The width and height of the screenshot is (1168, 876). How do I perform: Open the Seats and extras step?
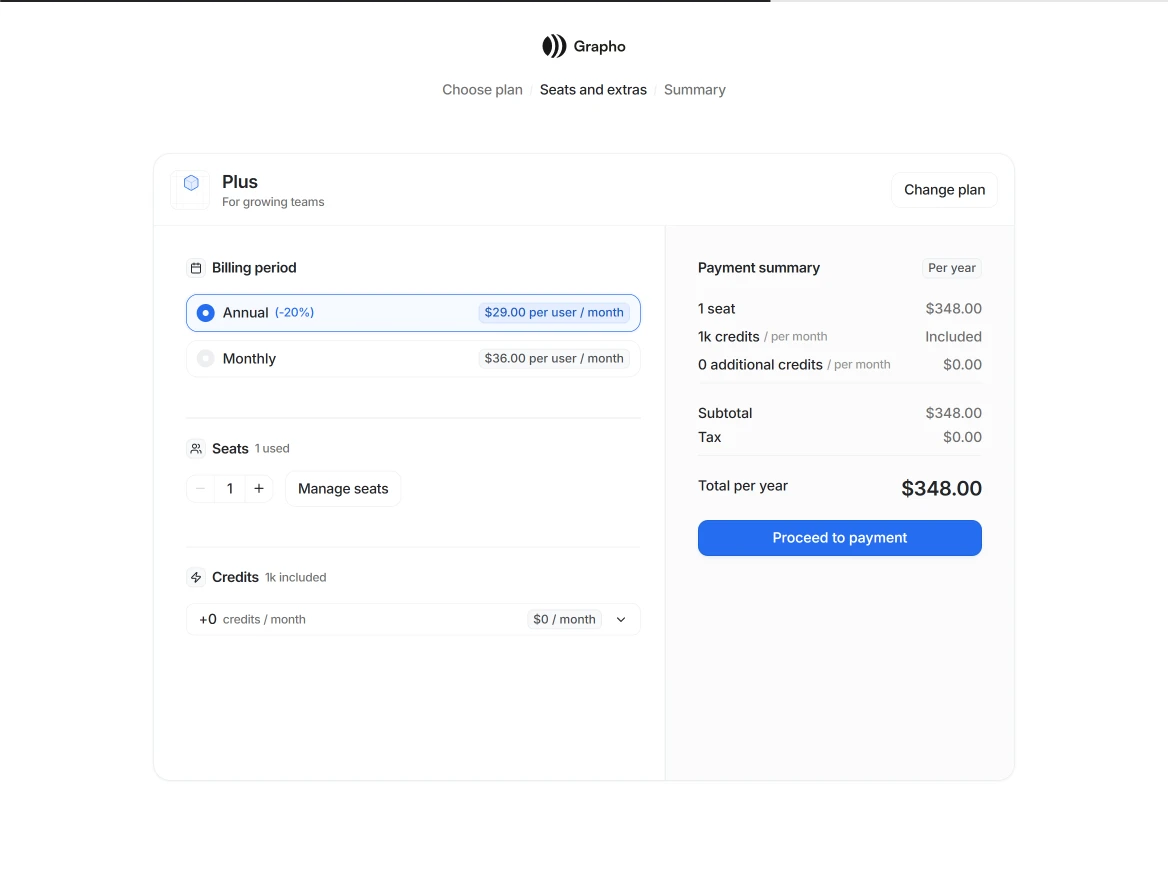click(593, 90)
